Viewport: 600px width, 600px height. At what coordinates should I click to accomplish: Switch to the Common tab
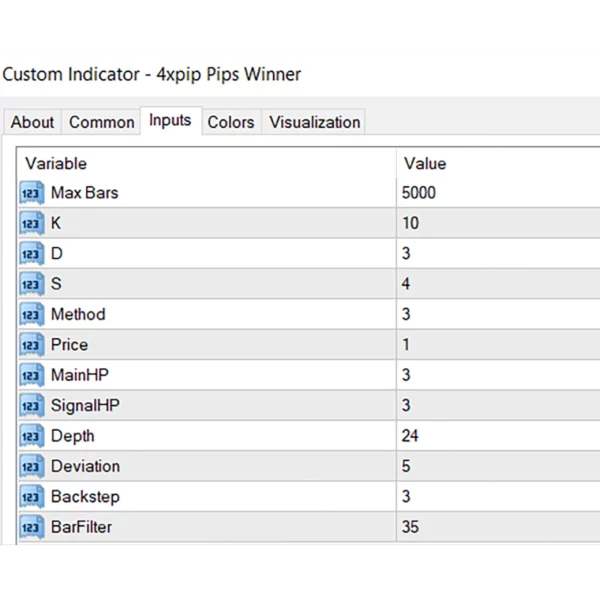(x=101, y=122)
